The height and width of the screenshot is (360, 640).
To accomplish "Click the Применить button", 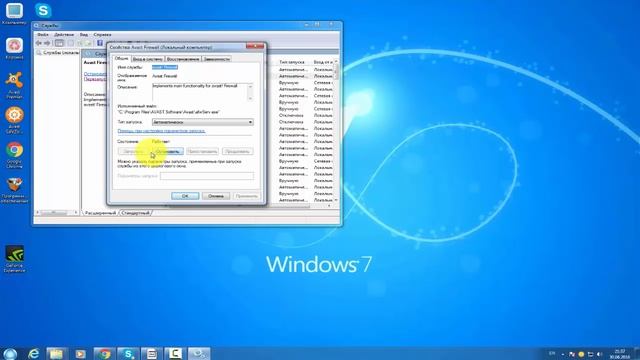I will pos(246,196).
